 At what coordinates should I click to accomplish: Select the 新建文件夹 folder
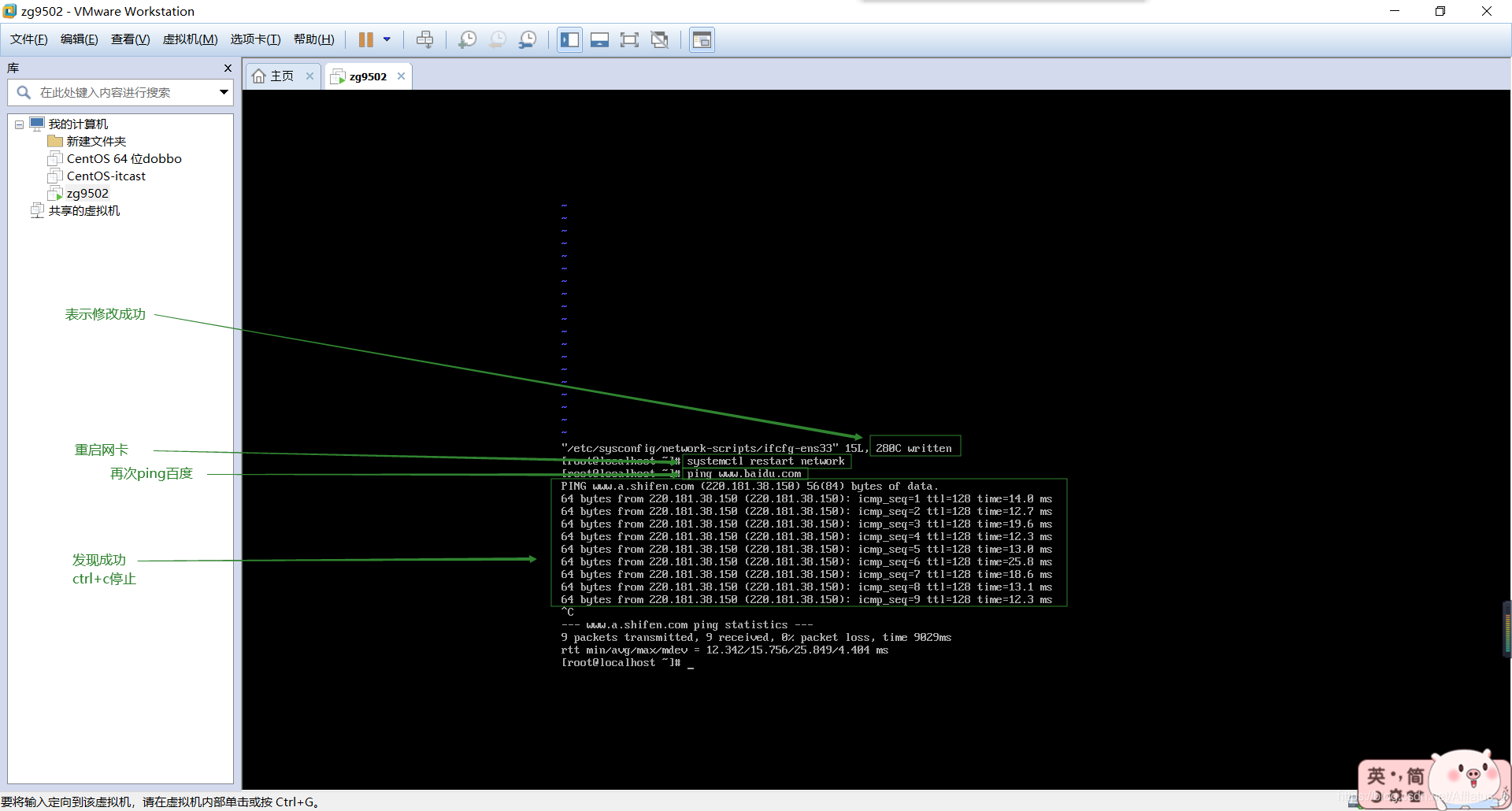[96, 142]
